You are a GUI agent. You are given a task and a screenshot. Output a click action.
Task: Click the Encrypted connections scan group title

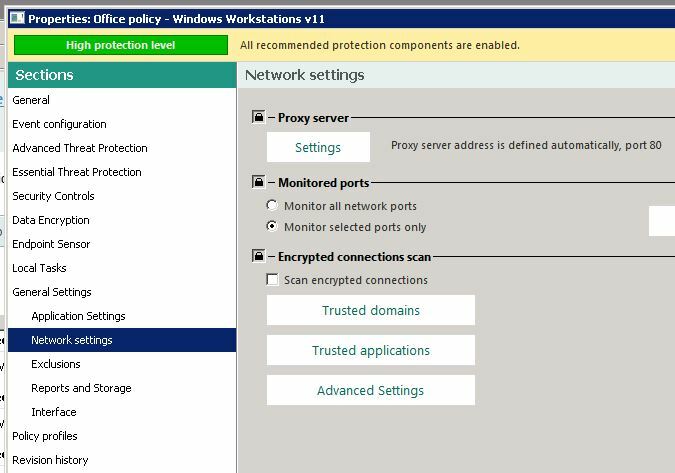(354, 257)
